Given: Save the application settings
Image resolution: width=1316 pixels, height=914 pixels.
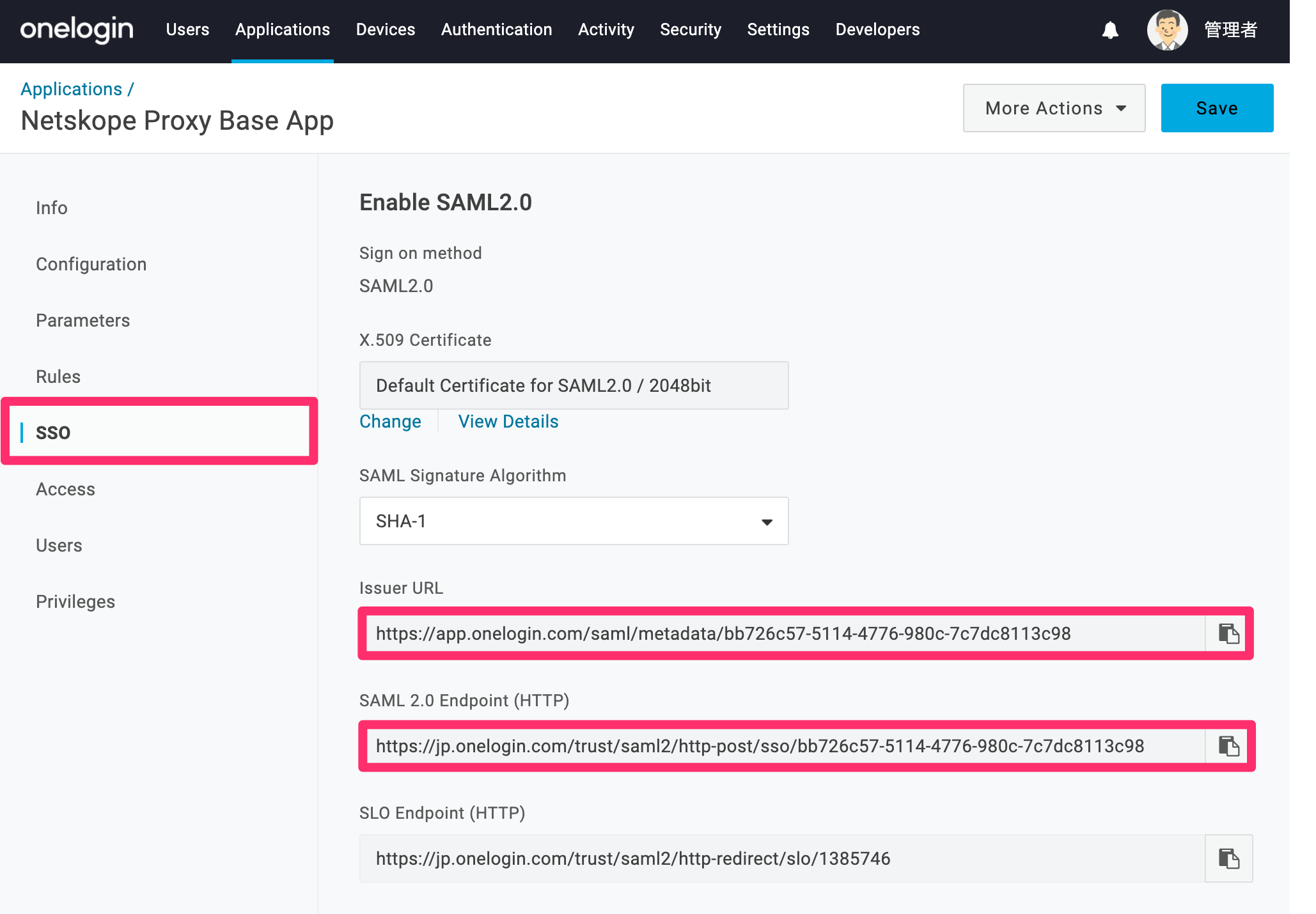Looking at the screenshot, I should click(1217, 108).
